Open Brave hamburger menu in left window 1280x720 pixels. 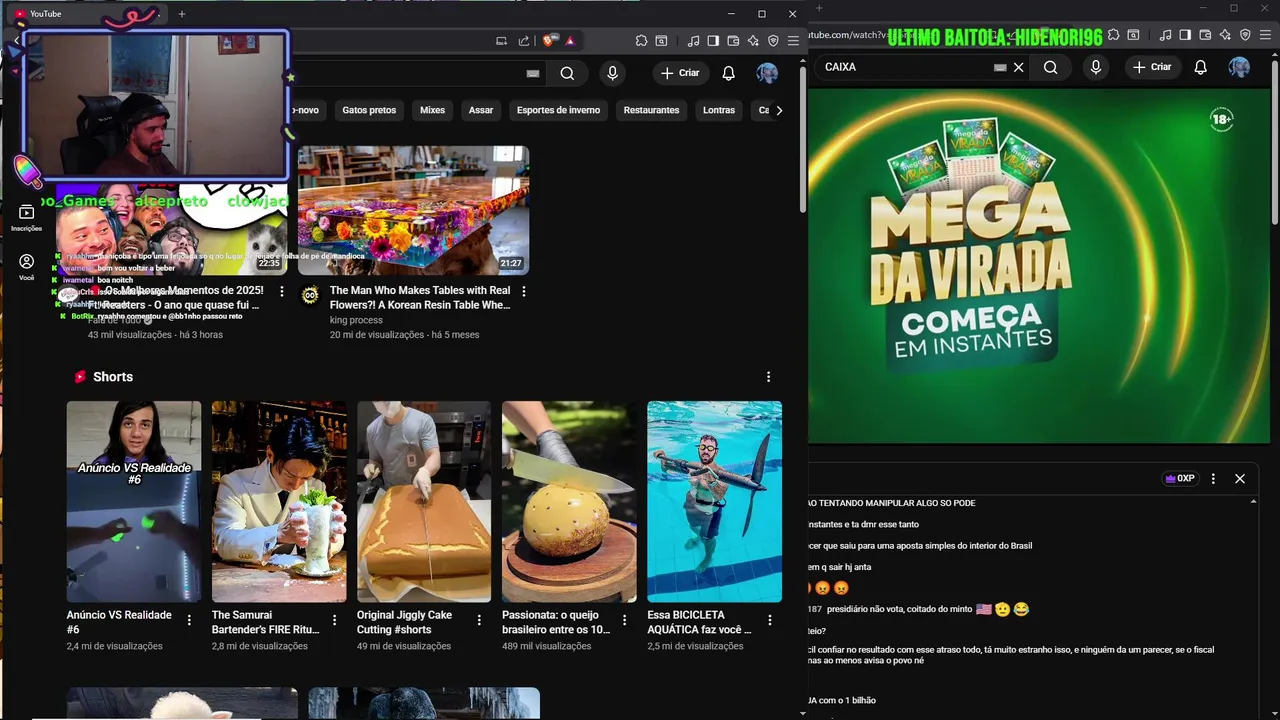(x=793, y=41)
